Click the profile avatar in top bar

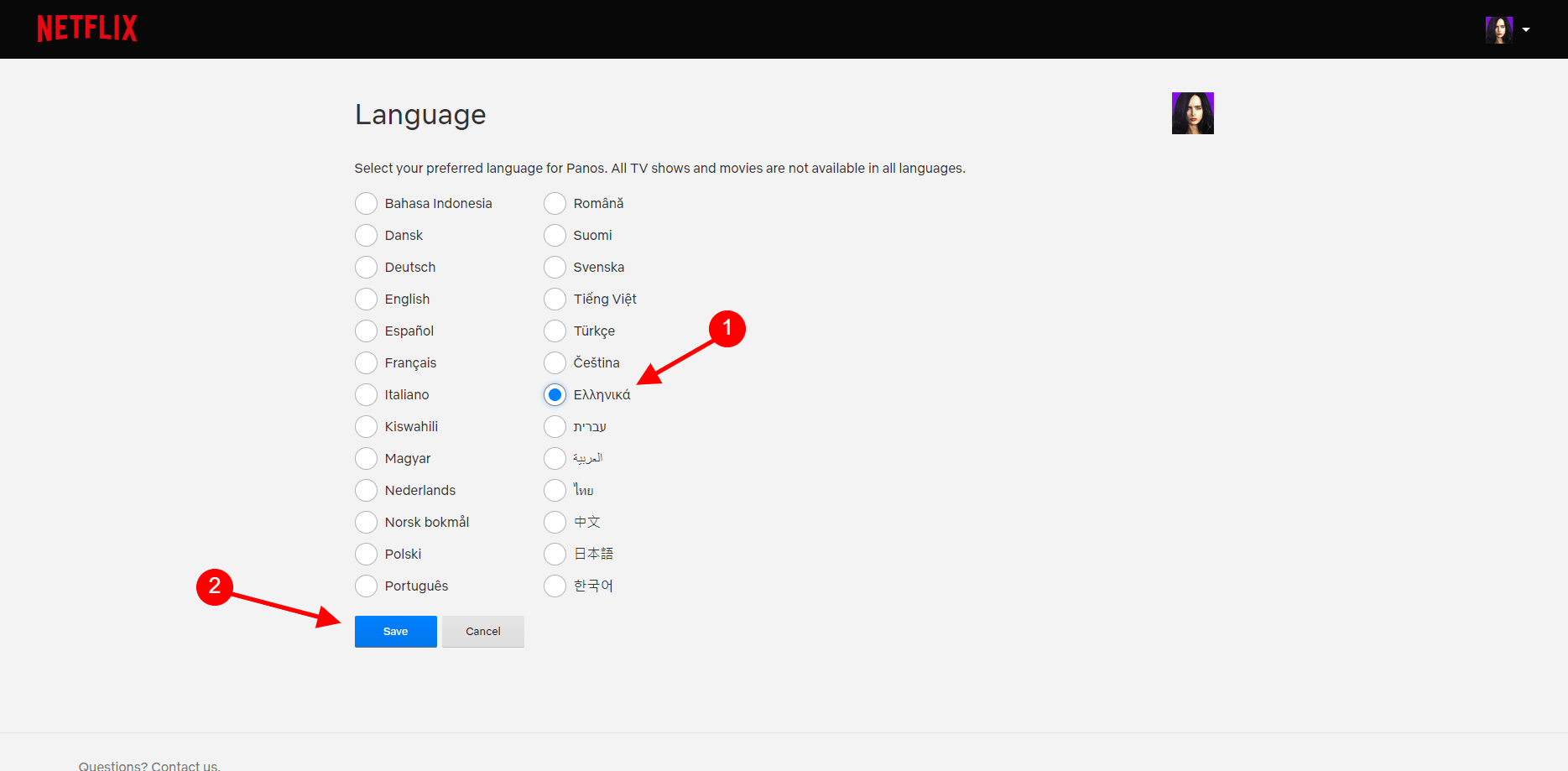pos(1498,29)
